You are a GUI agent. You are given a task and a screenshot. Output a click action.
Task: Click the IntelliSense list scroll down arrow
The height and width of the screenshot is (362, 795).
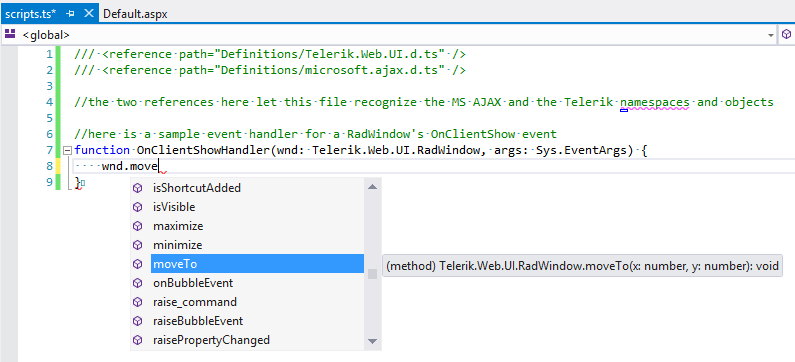click(373, 341)
